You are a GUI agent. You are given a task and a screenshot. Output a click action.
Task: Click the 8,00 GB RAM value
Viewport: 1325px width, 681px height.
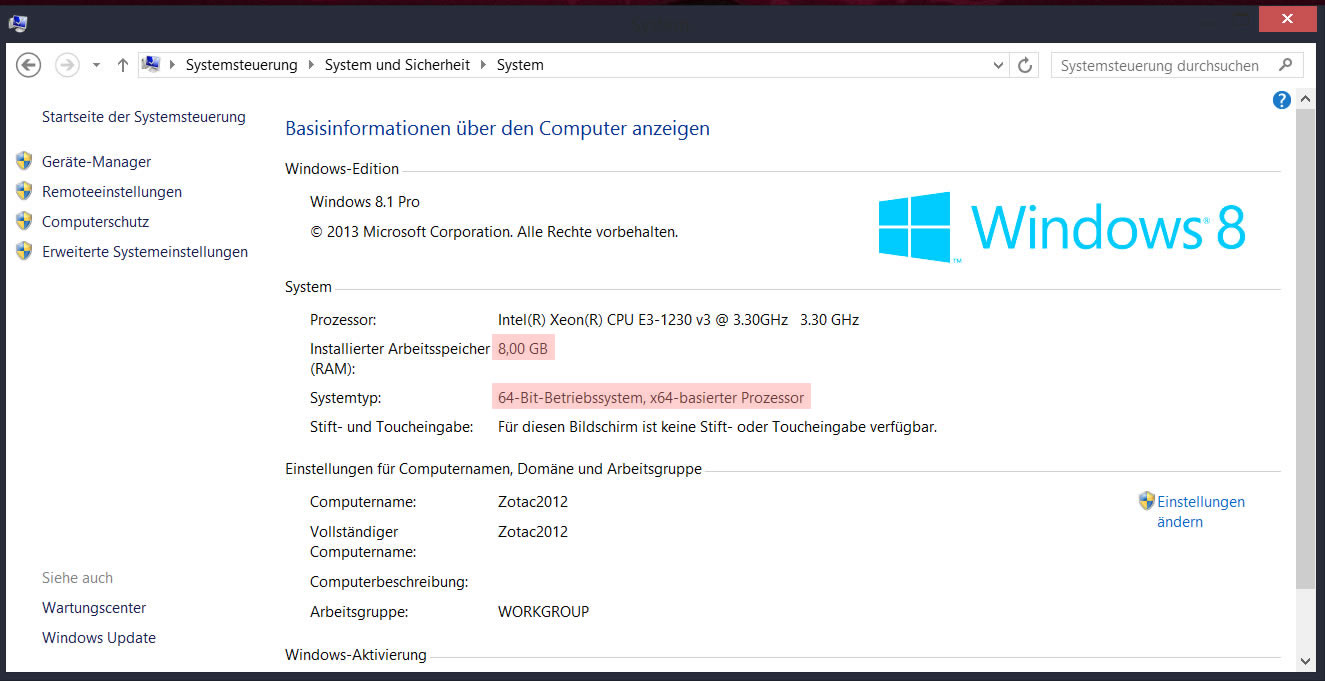click(x=523, y=348)
